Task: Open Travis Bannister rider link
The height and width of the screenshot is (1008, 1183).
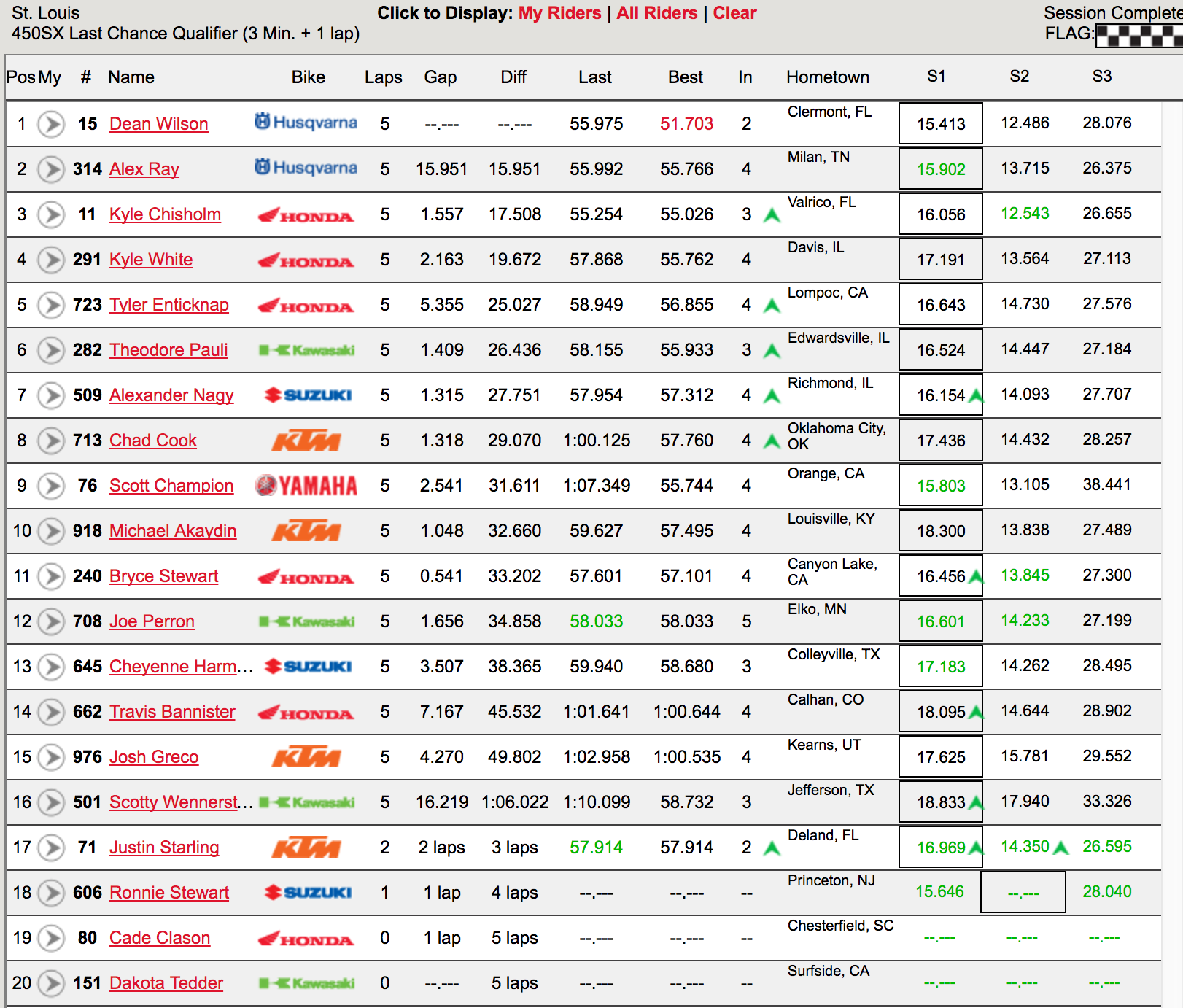Action: click(x=172, y=712)
